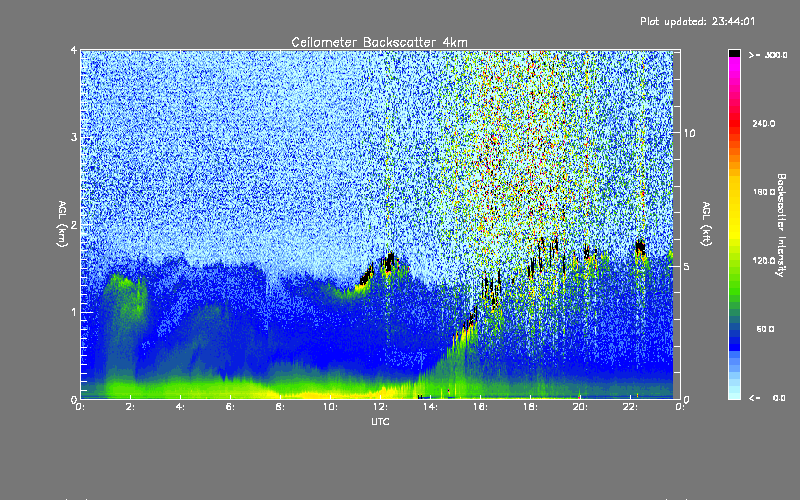
Task: Click the black cloud-base echo near 12: UTC
Action: pos(390,262)
